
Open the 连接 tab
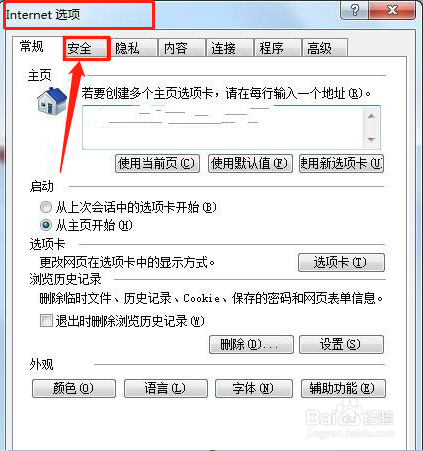230,48
